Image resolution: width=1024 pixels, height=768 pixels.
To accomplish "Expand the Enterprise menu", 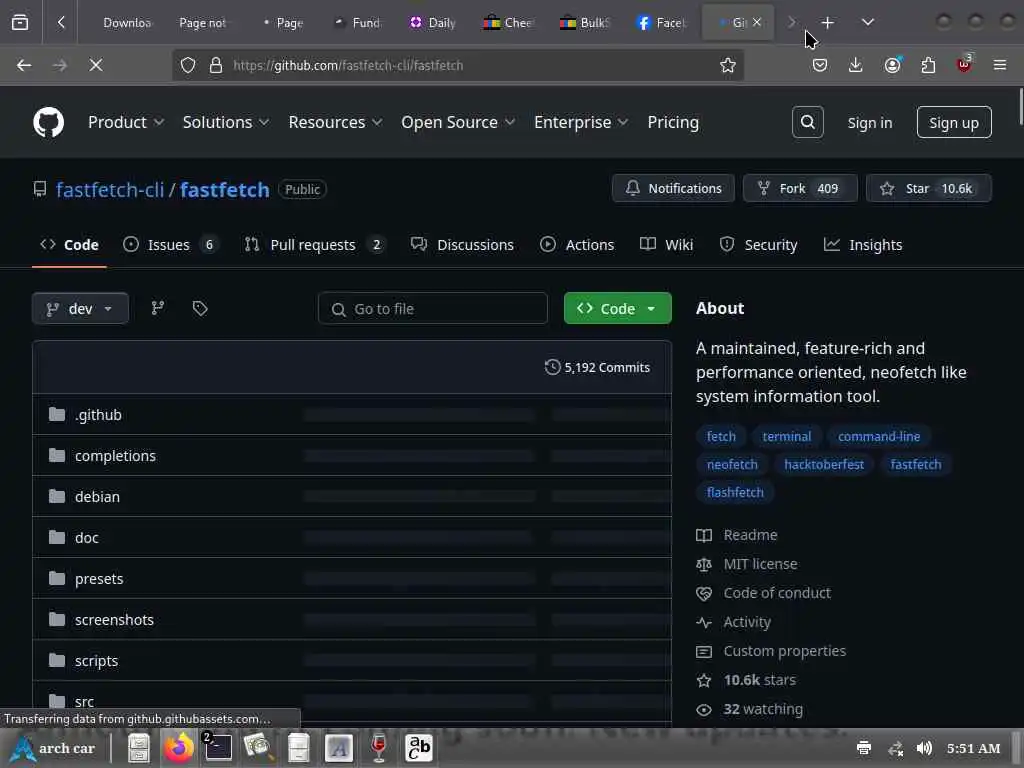I will click(581, 122).
